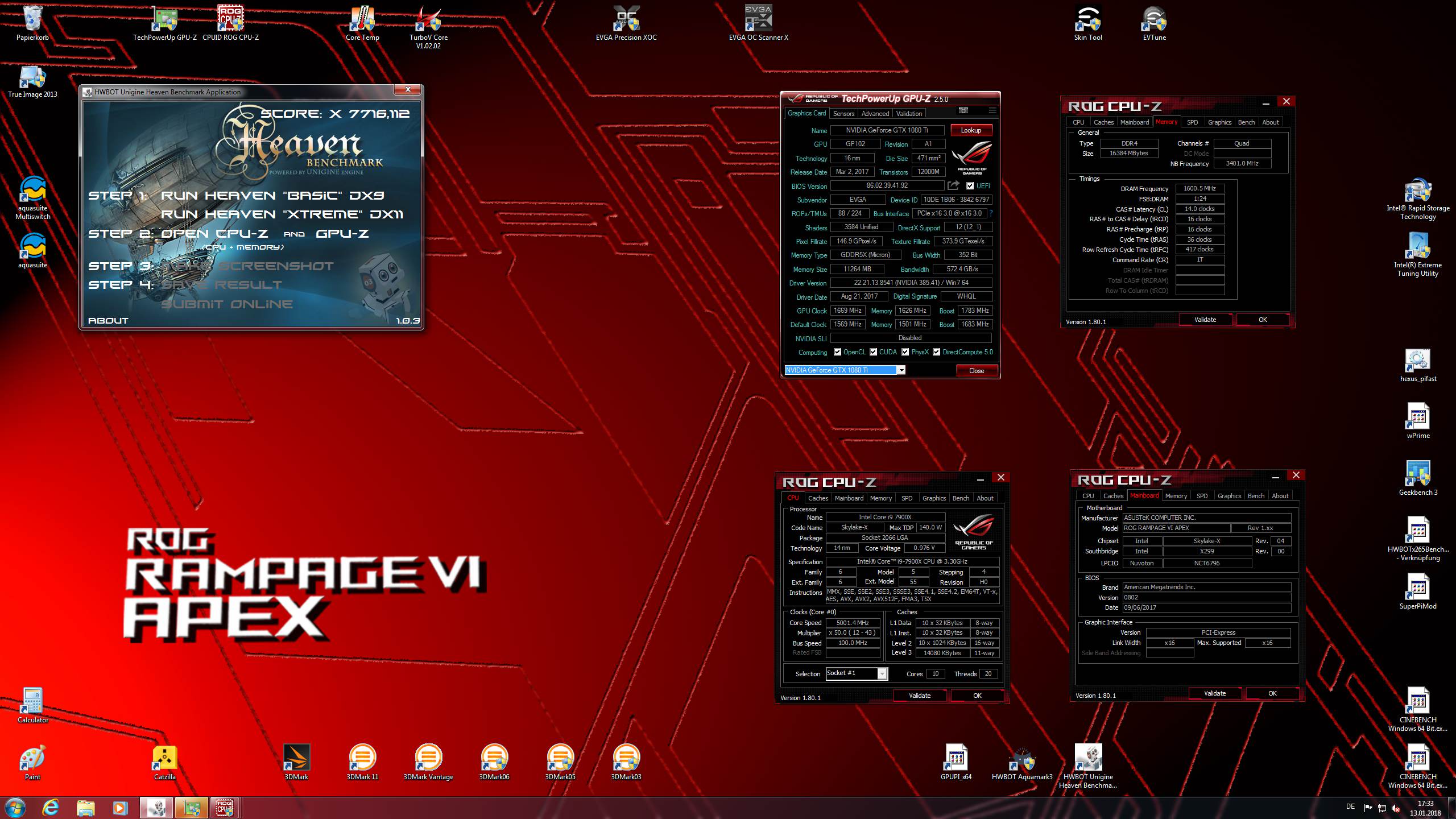
Task: Expand GPU selection dropdown in GPU-Z
Action: [x=901, y=370]
